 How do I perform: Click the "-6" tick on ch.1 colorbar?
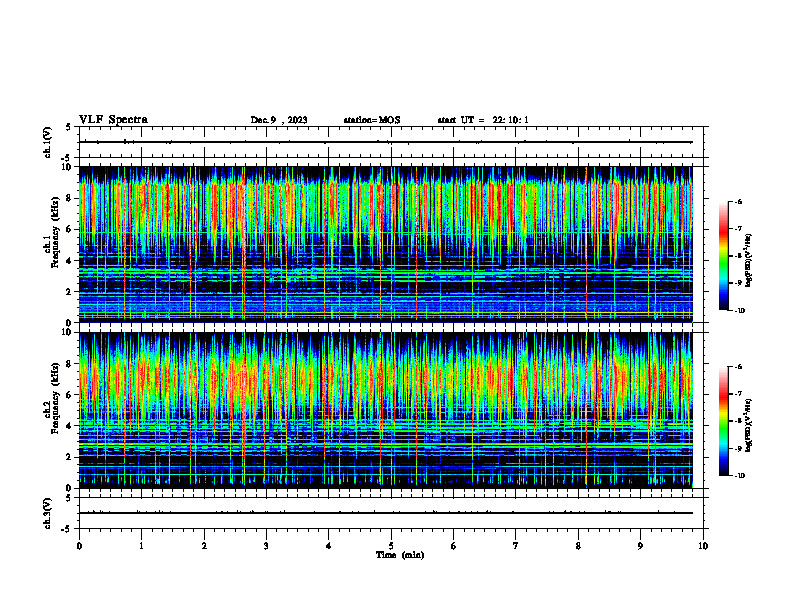click(x=738, y=202)
